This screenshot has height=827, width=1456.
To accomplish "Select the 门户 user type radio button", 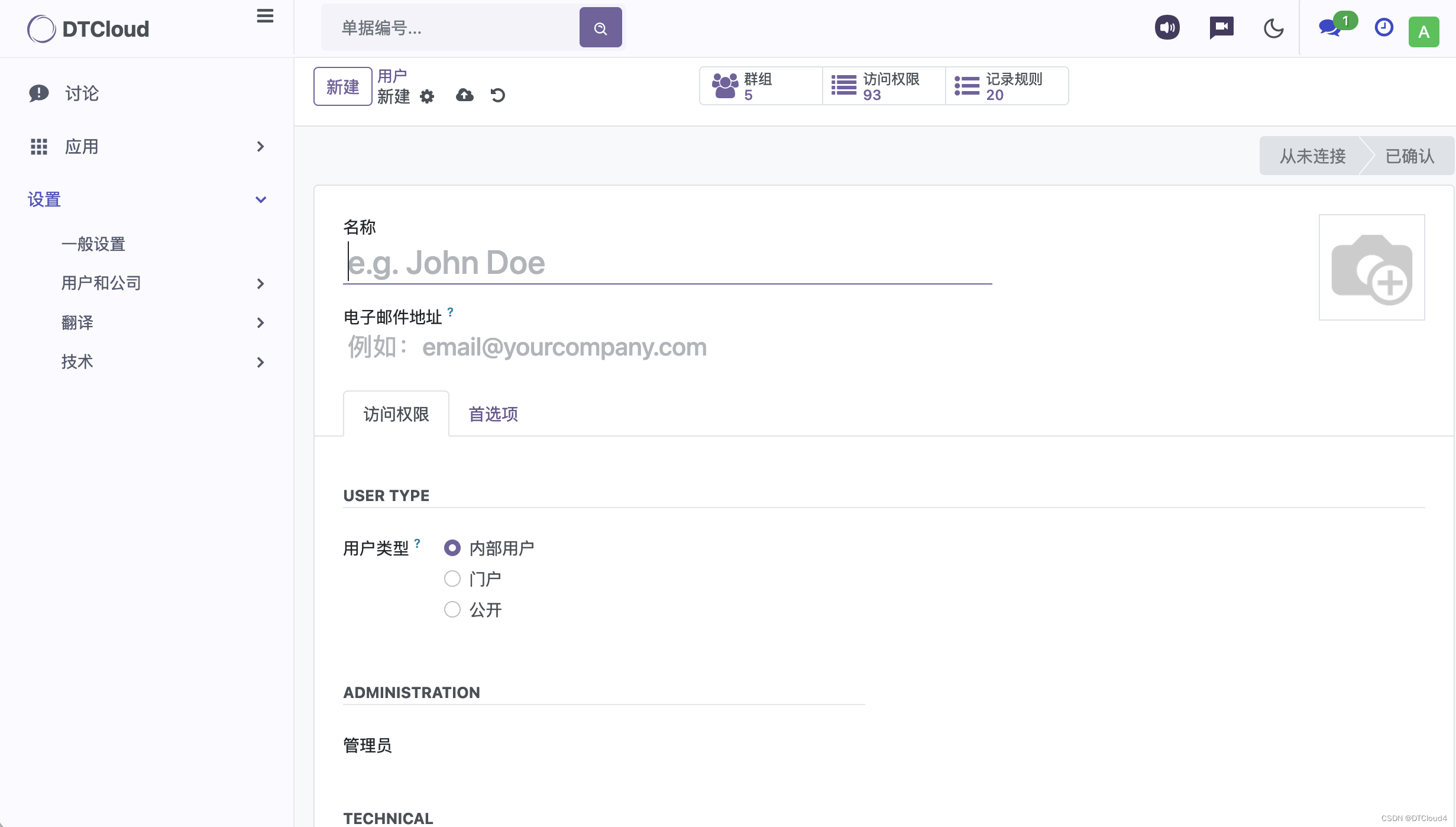I will point(452,578).
